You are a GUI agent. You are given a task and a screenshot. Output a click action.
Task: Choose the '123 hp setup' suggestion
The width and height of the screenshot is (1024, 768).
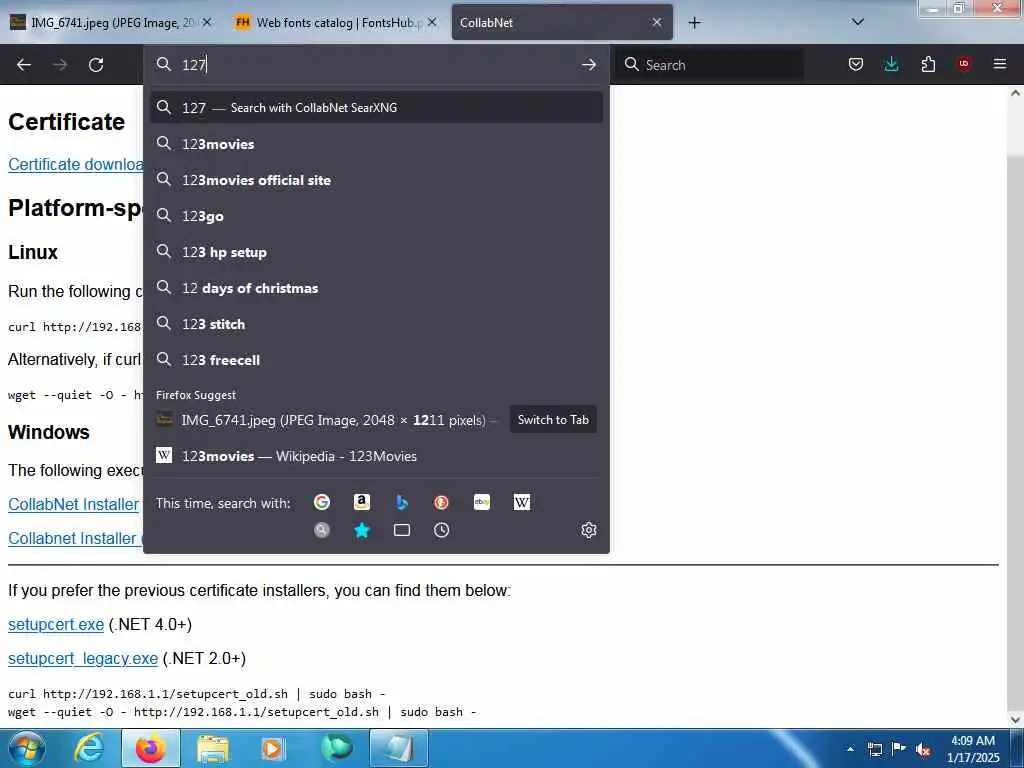[376, 252]
